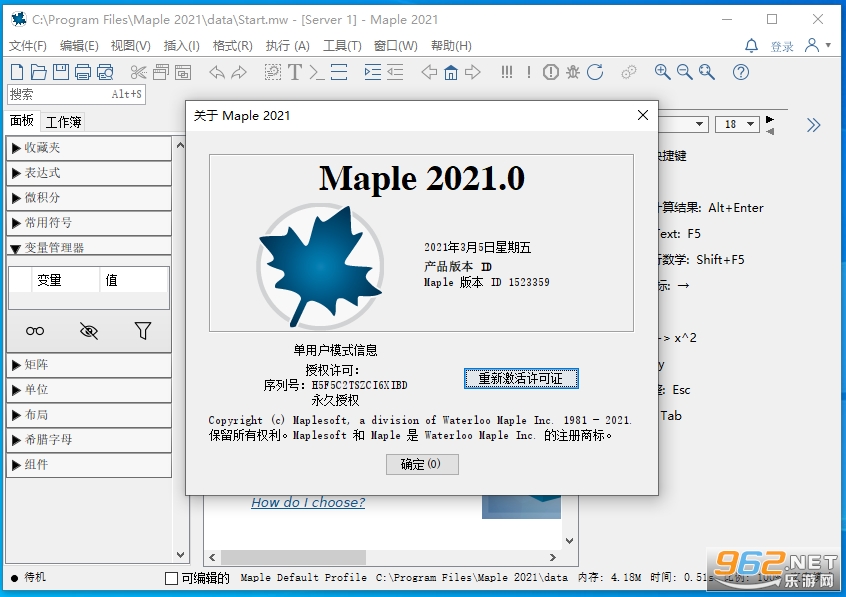Collapse the 变量管理器 palette
This screenshot has height=597, width=846.
(89, 247)
